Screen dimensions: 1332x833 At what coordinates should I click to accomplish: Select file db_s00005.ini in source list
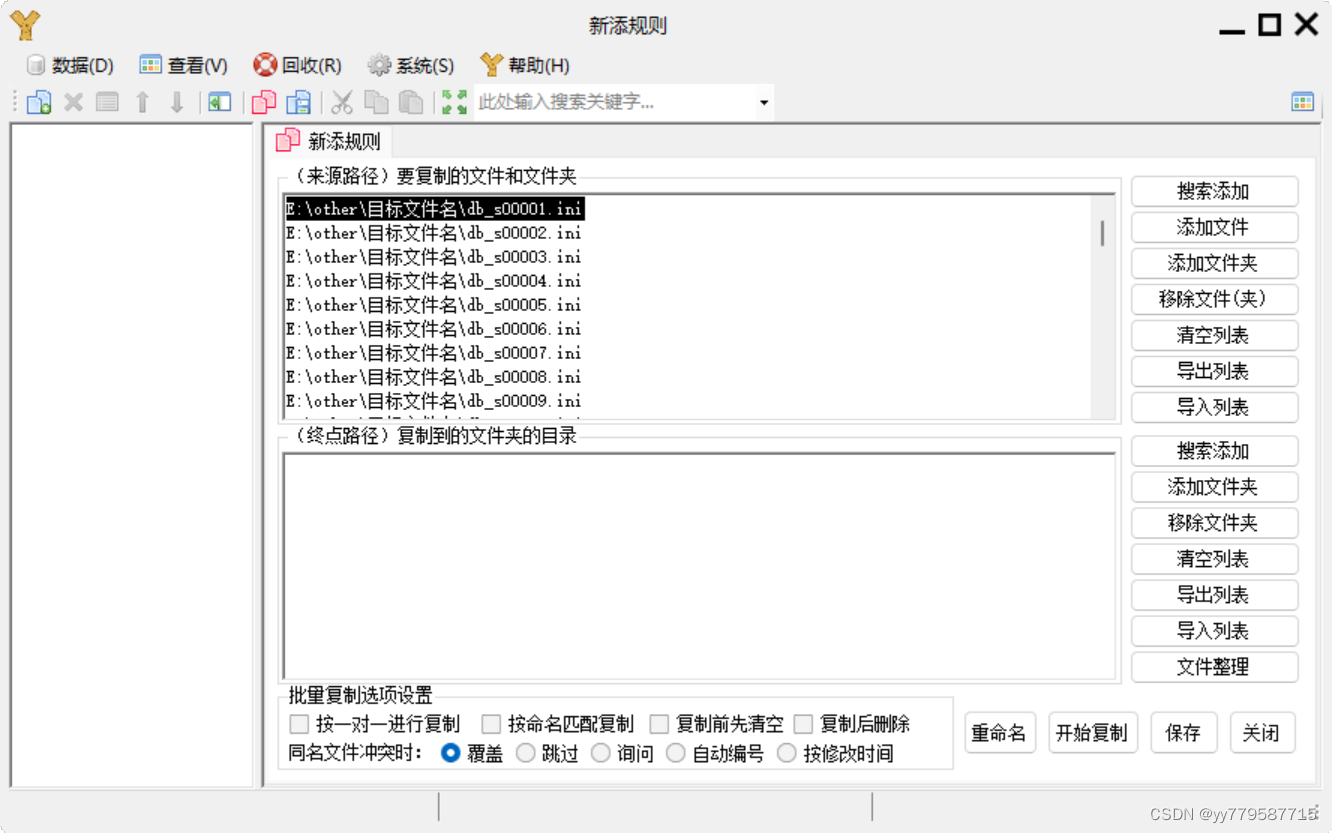[x=434, y=305]
